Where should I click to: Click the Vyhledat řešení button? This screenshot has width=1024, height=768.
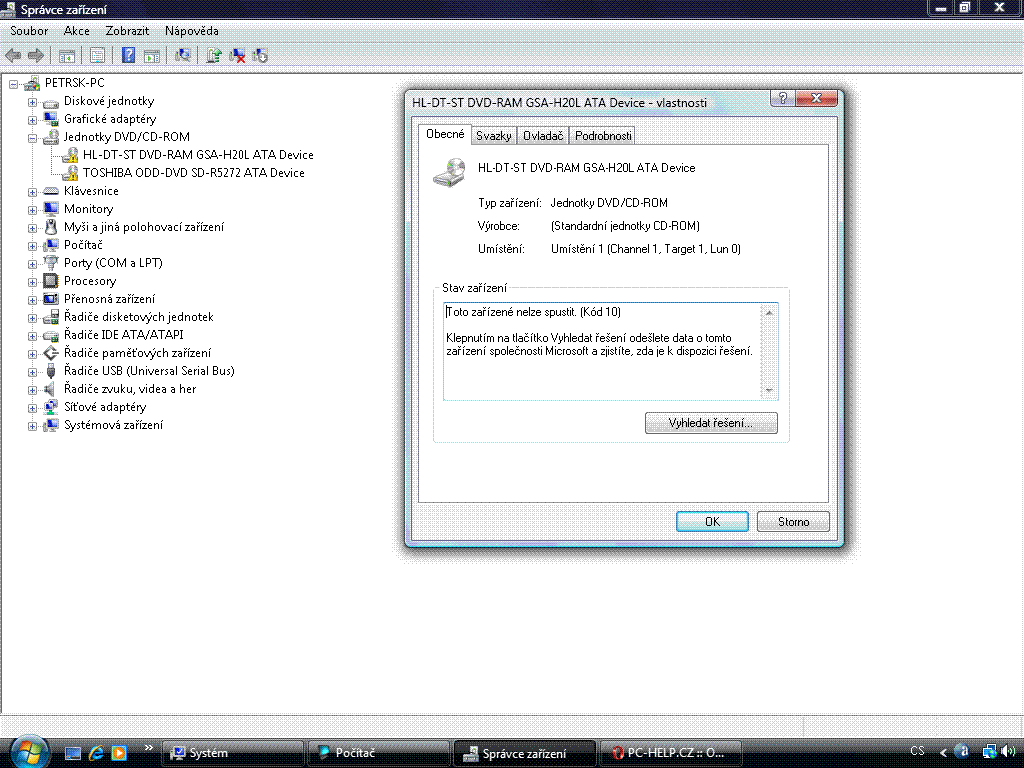(711, 423)
